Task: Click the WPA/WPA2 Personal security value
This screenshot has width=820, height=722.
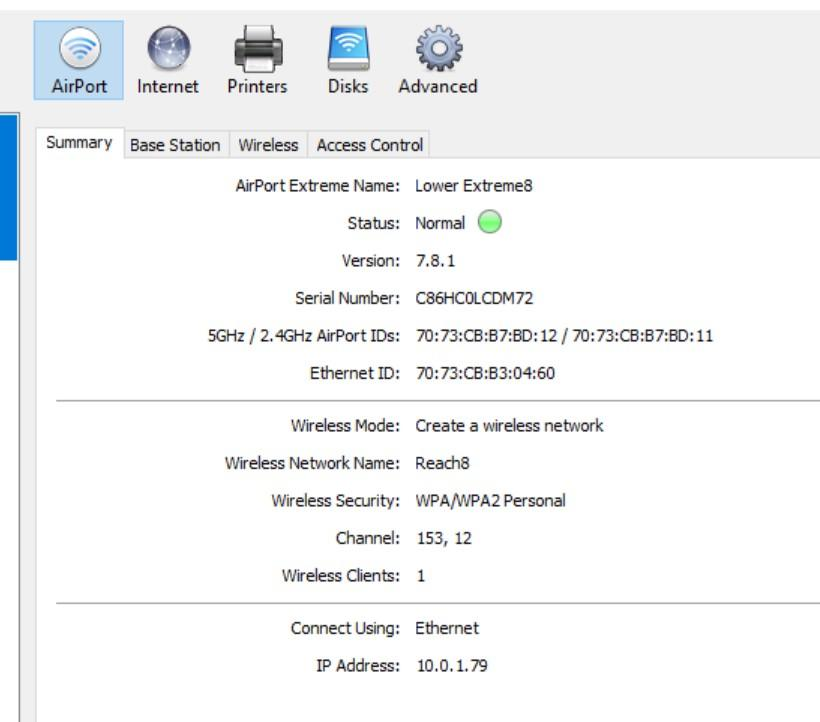Action: tap(491, 501)
